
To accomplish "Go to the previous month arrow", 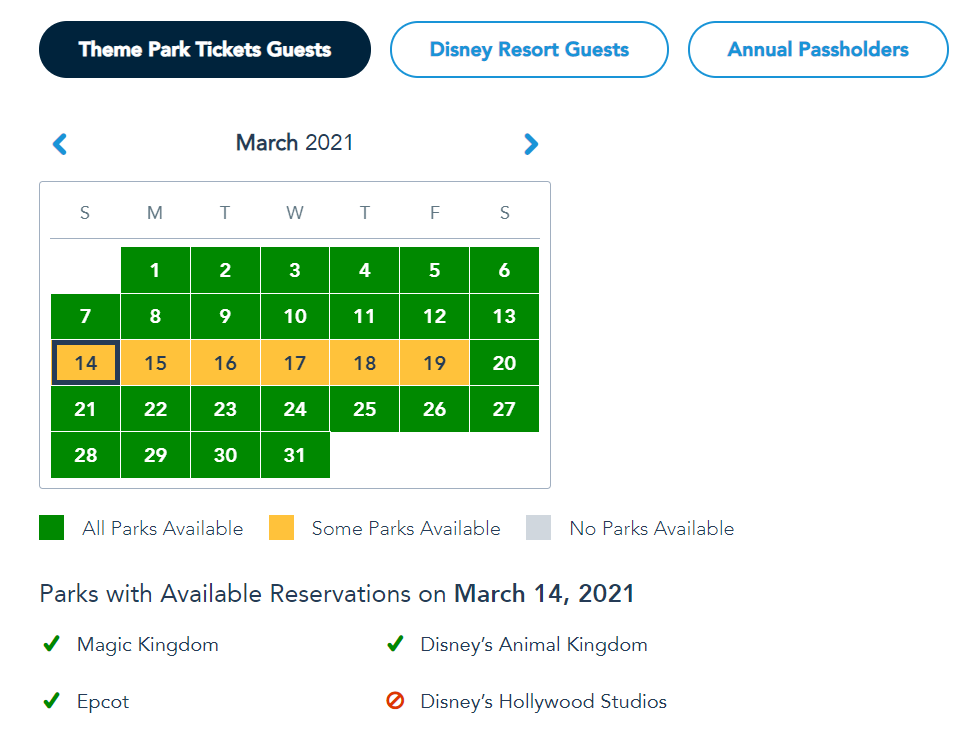I will click(x=60, y=144).
